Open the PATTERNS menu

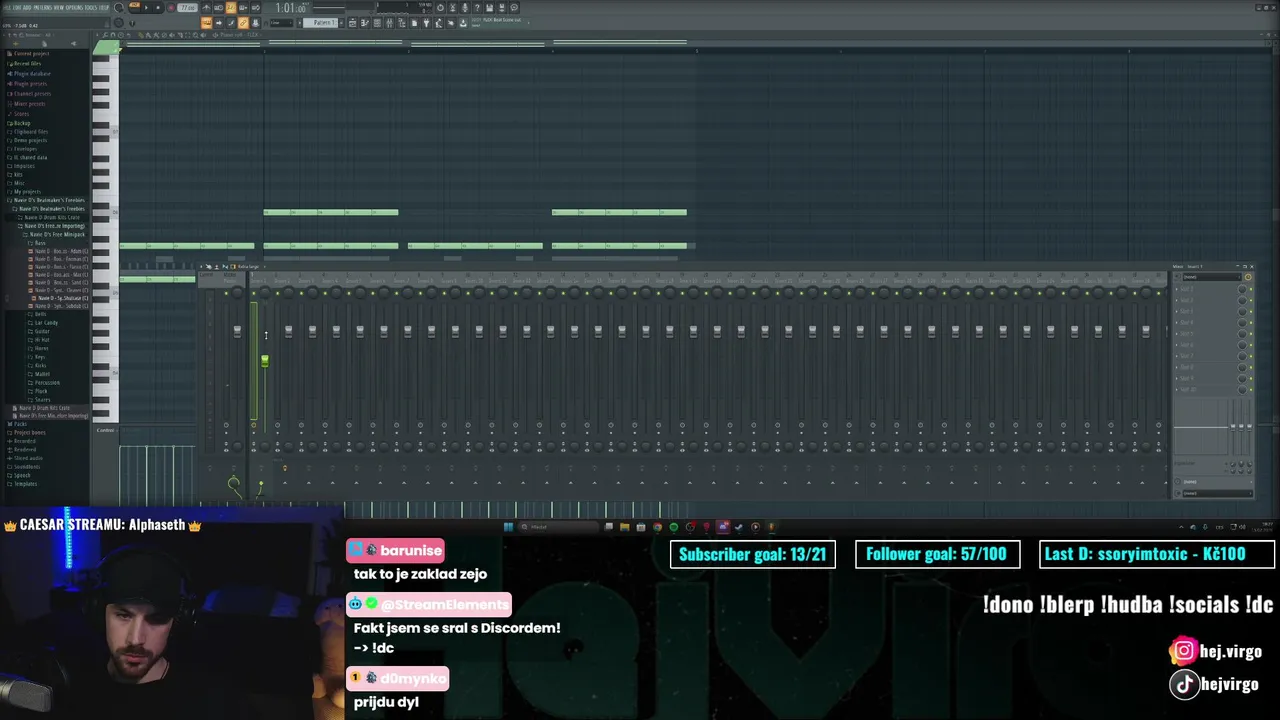point(43,8)
